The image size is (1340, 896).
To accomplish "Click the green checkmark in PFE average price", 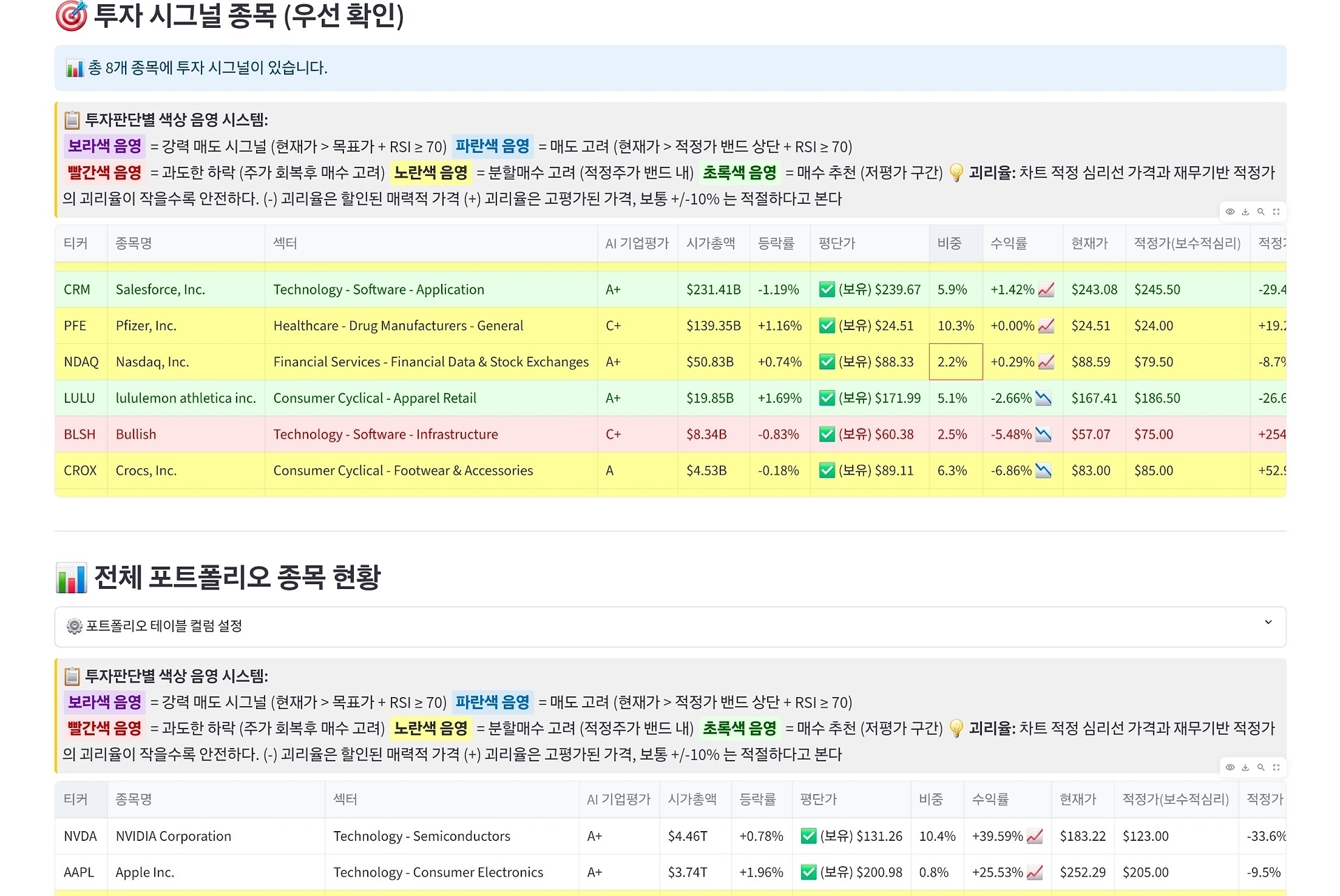I will (x=827, y=326).
